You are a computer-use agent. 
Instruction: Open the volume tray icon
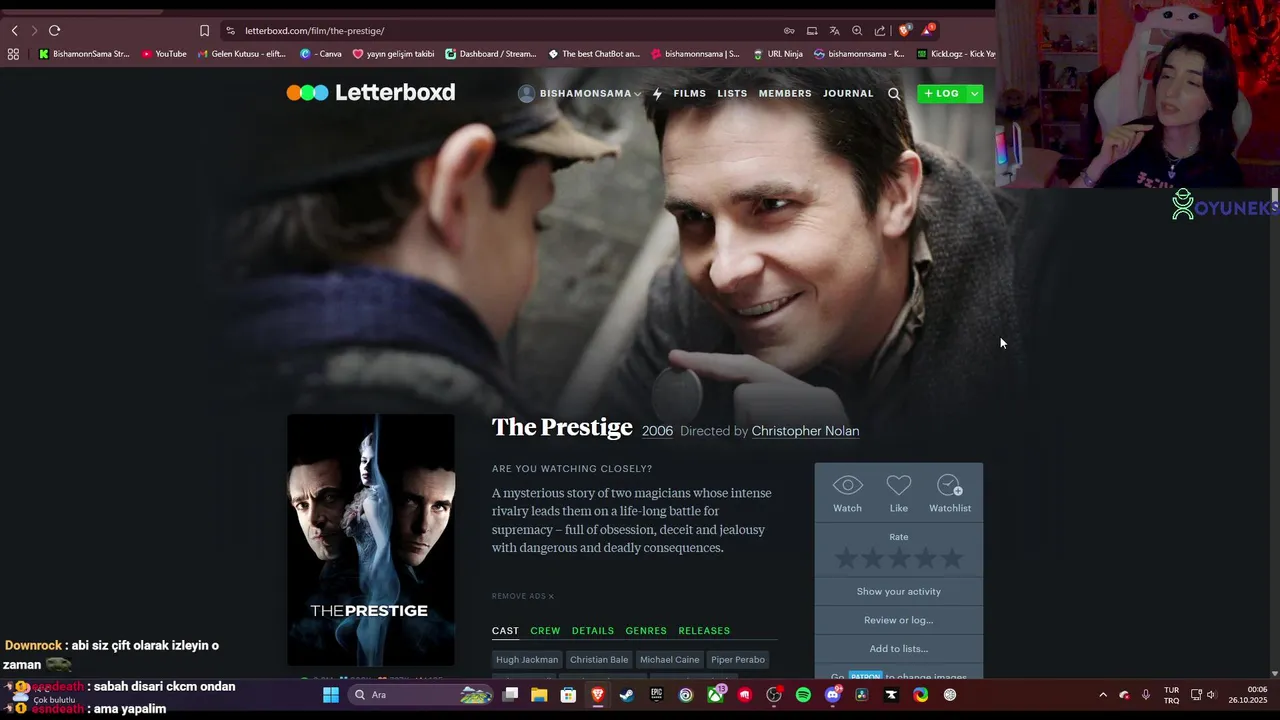coord(1211,695)
